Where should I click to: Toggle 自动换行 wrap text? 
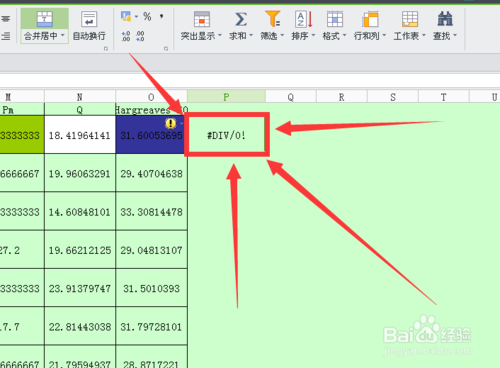89,26
